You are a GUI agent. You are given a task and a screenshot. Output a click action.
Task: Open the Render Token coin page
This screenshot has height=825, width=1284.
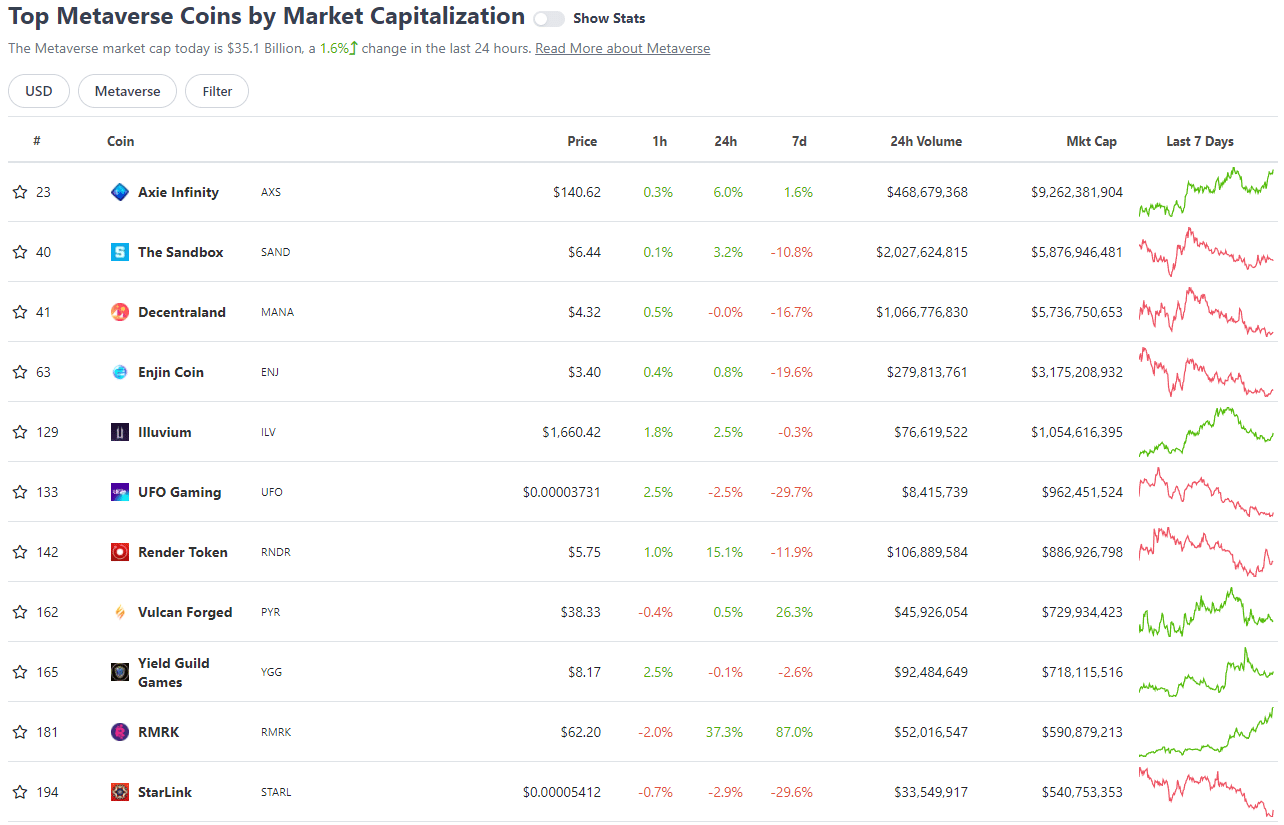[x=183, y=552]
